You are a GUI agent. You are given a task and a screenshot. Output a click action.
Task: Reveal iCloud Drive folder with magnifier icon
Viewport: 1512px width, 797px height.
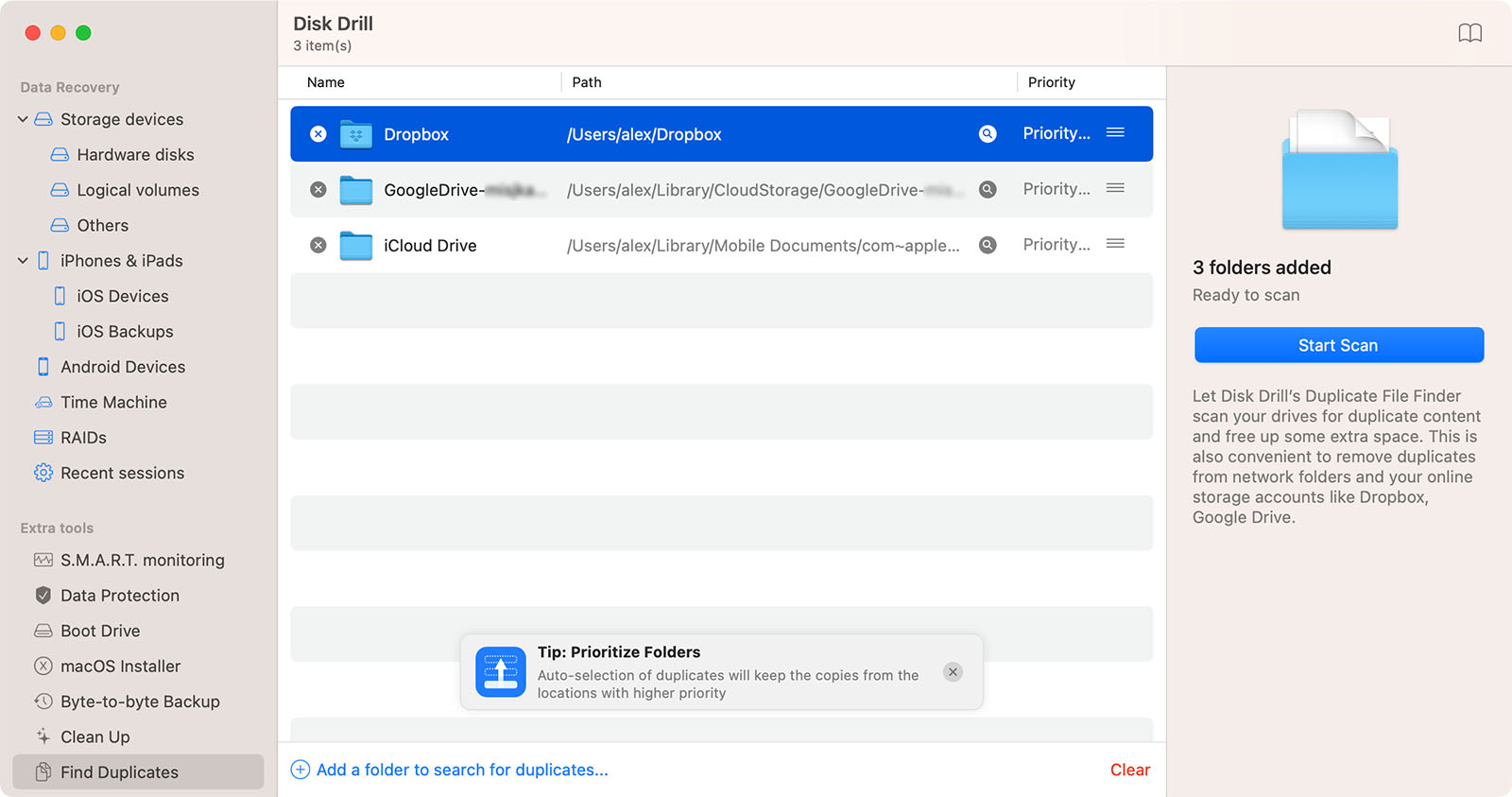(988, 245)
